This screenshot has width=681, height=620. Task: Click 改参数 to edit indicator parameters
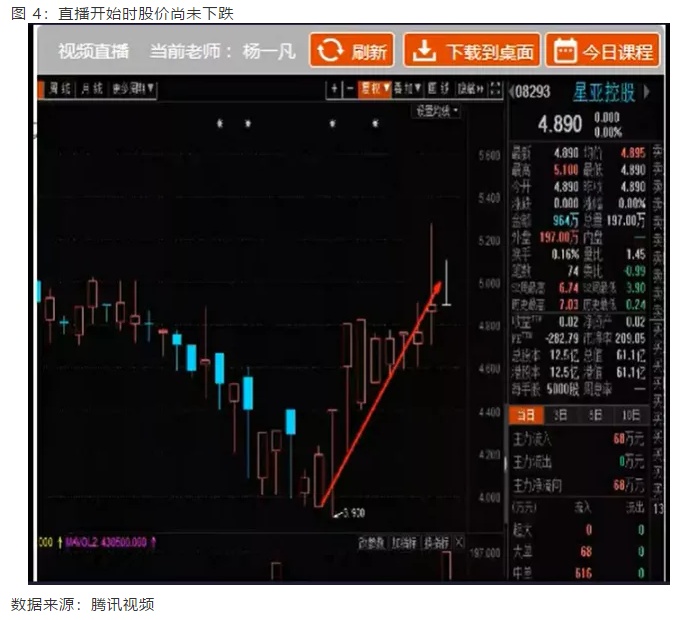click(372, 543)
